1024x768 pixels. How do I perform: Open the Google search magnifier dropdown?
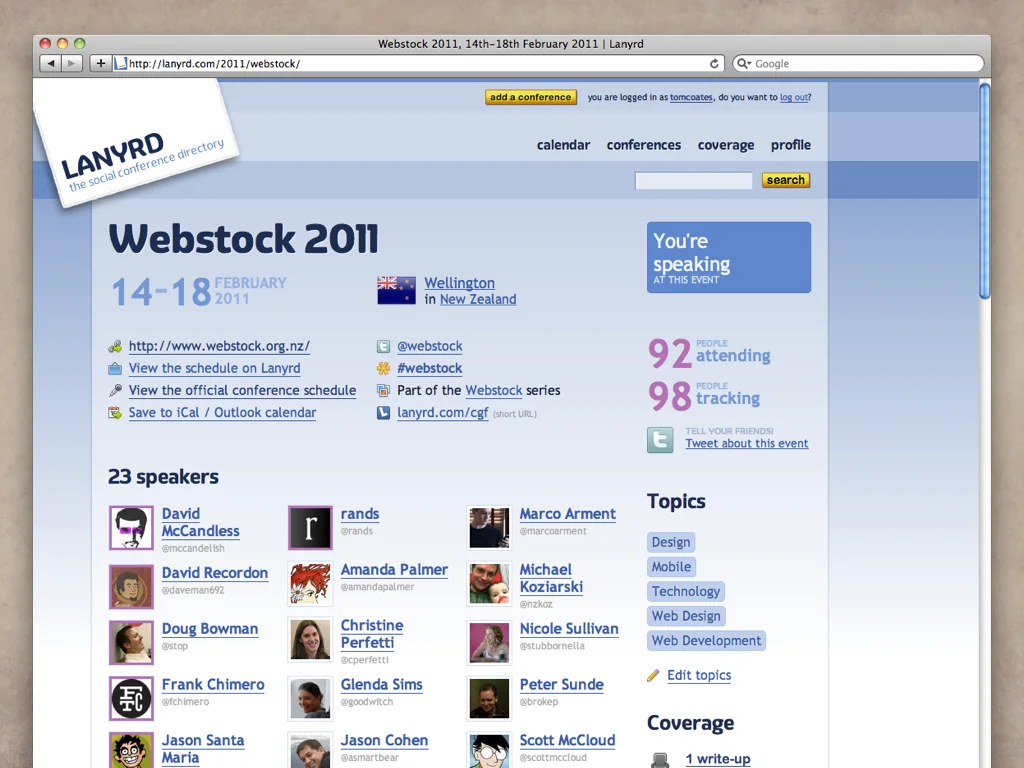tap(743, 63)
